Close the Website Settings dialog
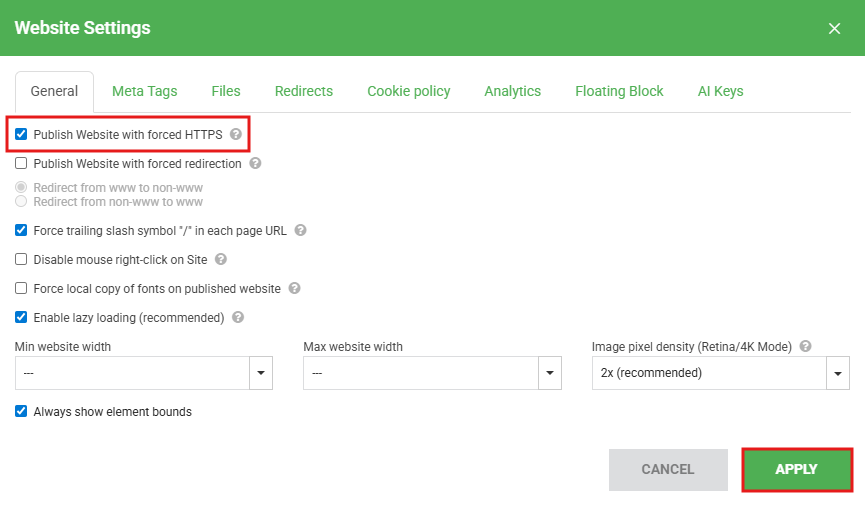 [x=834, y=28]
